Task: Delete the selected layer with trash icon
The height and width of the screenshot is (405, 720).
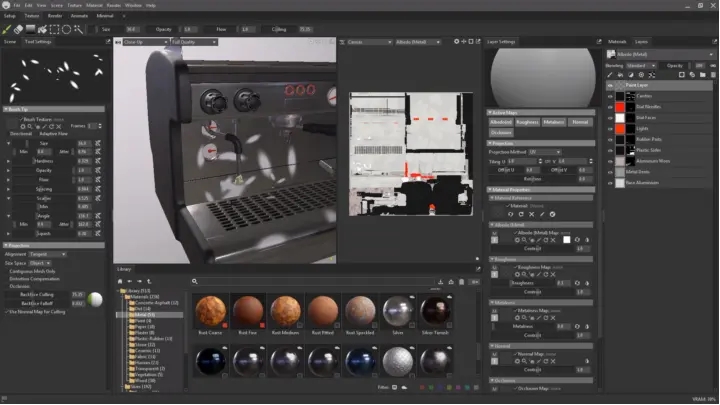Action: click(713, 75)
